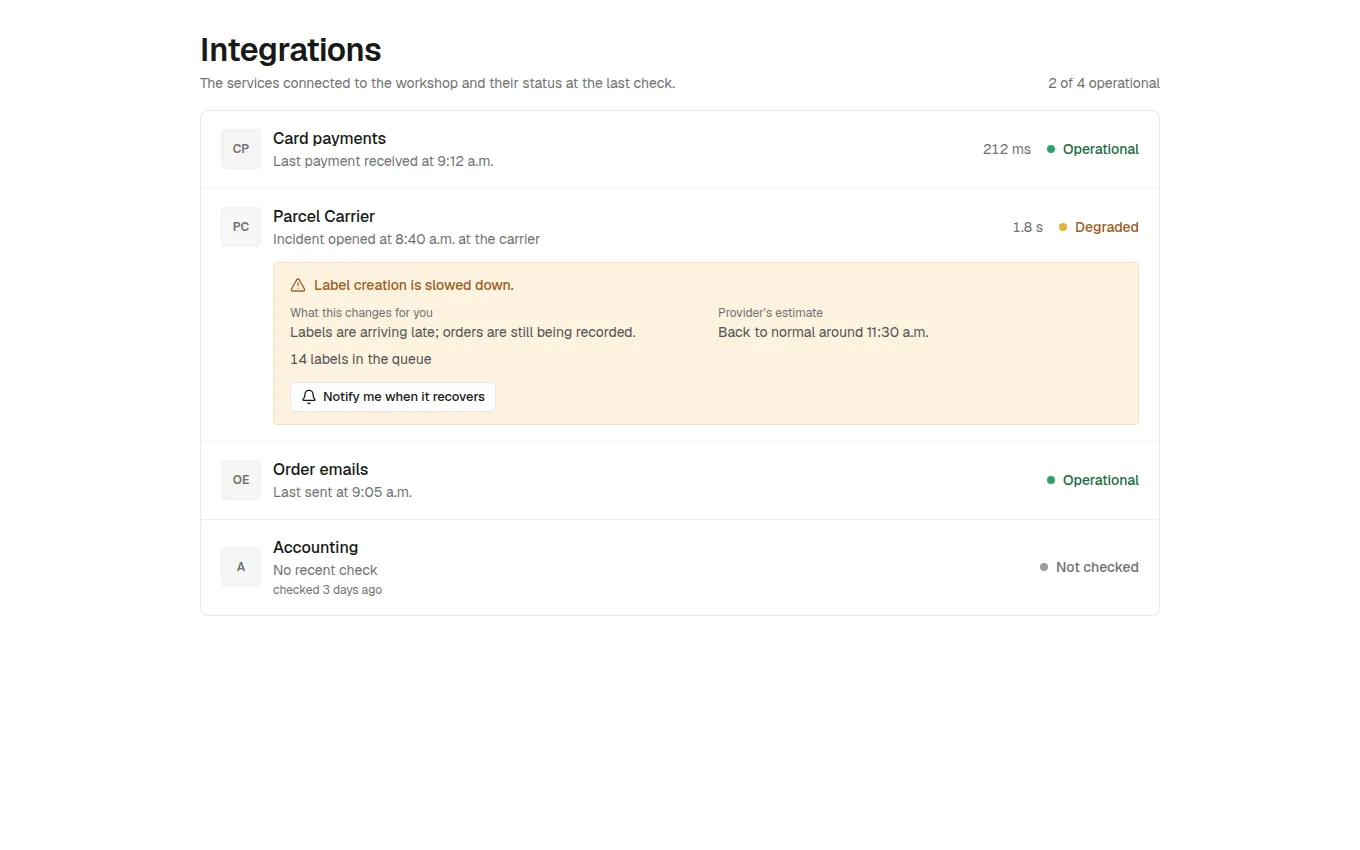The height and width of the screenshot is (850, 1360).
Task: Click the Integrations page heading
Action: 291,50
